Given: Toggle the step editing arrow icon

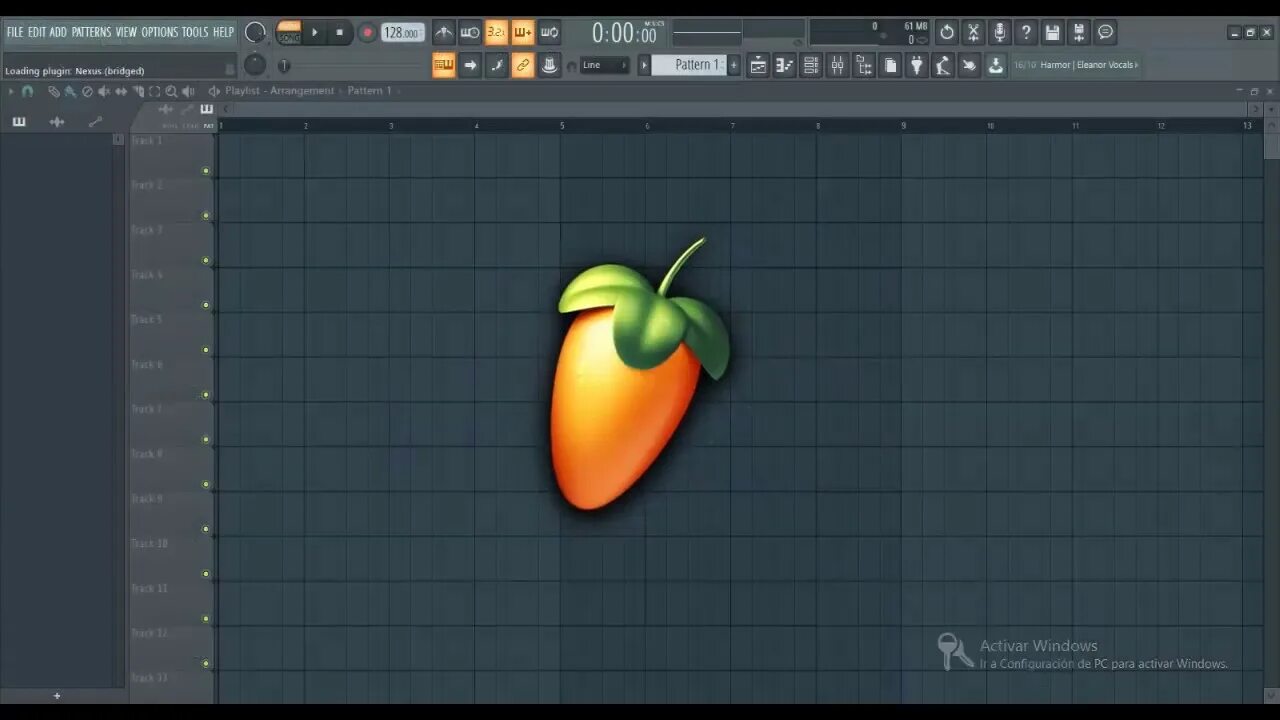Looking at the screenshot, I should (x=470, y=65).
